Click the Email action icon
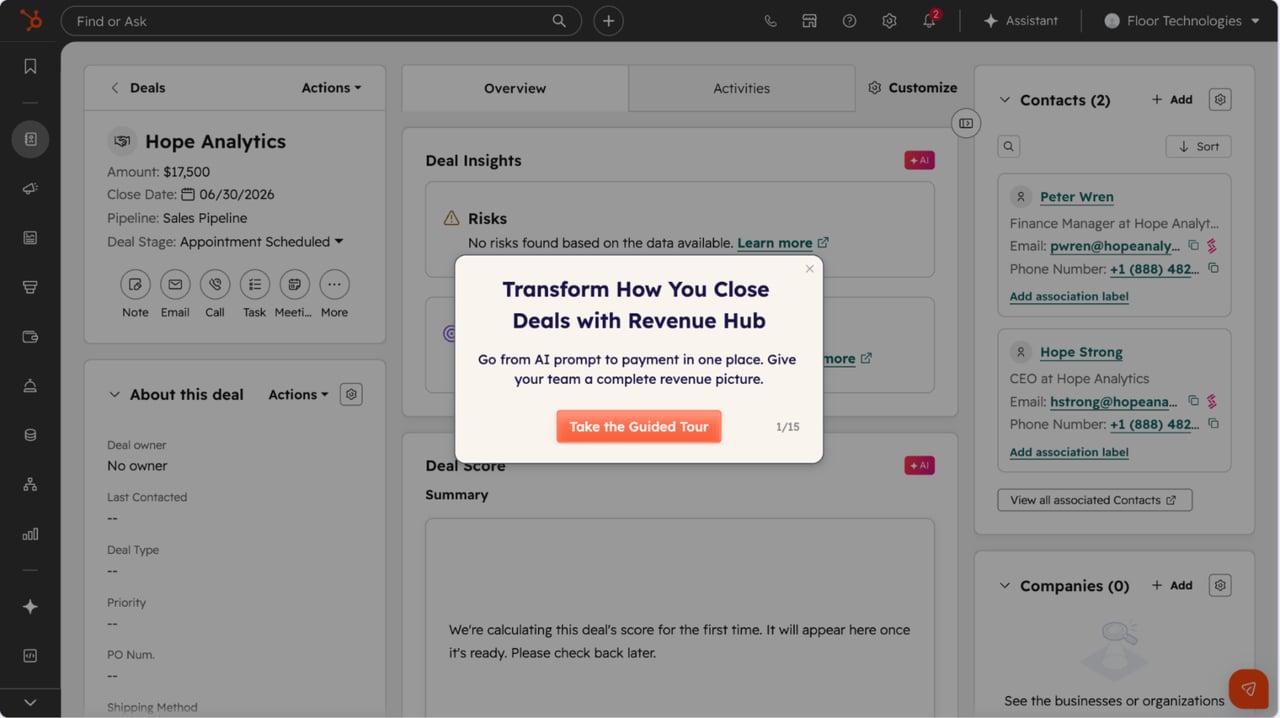The width and height of the screenshot is (1280, 718). click(175, 285)
